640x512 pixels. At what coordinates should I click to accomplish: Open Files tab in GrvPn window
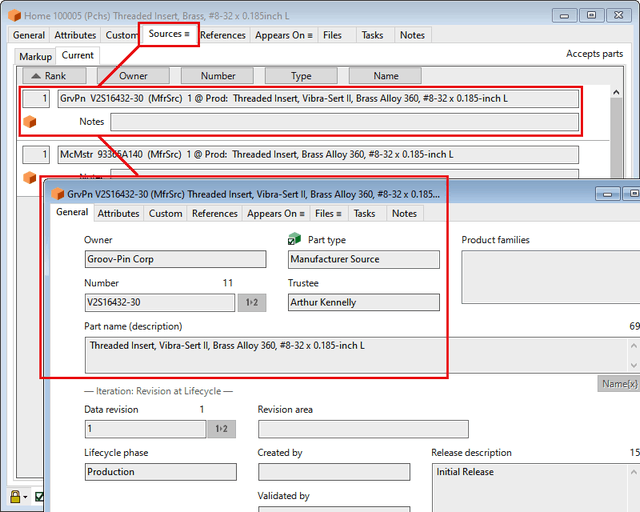(328, 214)
